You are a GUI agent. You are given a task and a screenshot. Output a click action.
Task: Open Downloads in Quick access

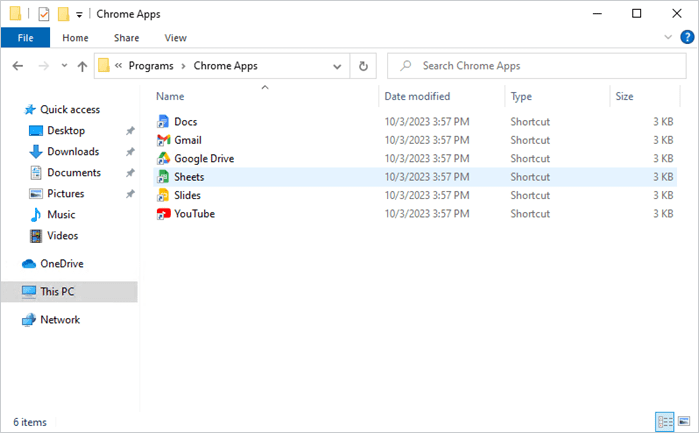pos(73,152)
